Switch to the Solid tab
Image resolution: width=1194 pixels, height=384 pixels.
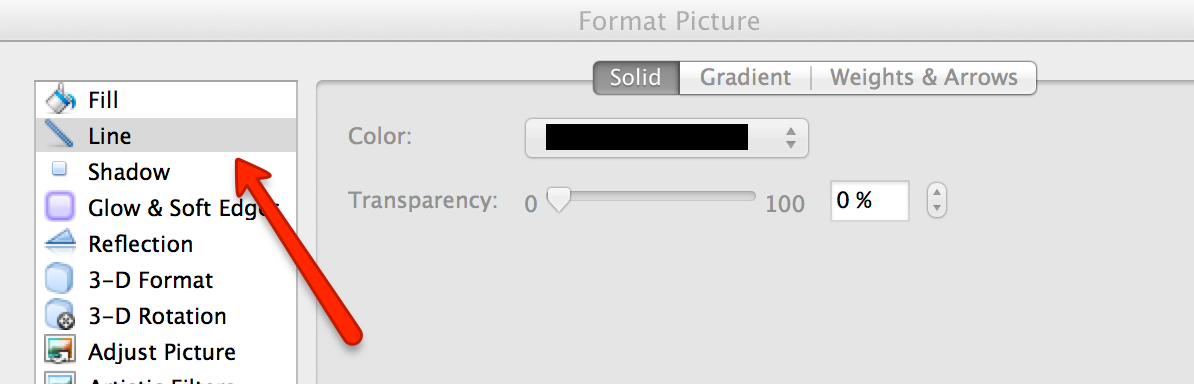point(635,78)
